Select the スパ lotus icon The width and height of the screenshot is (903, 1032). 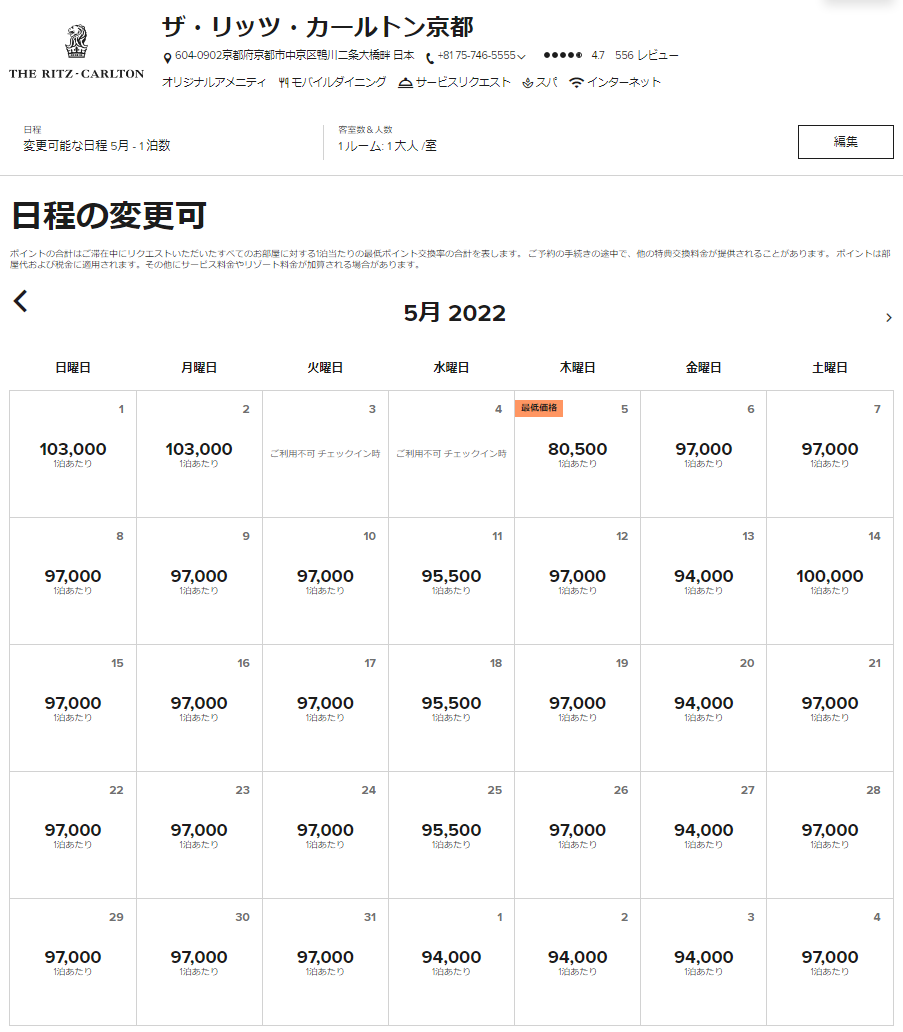(x=528, y=83)
